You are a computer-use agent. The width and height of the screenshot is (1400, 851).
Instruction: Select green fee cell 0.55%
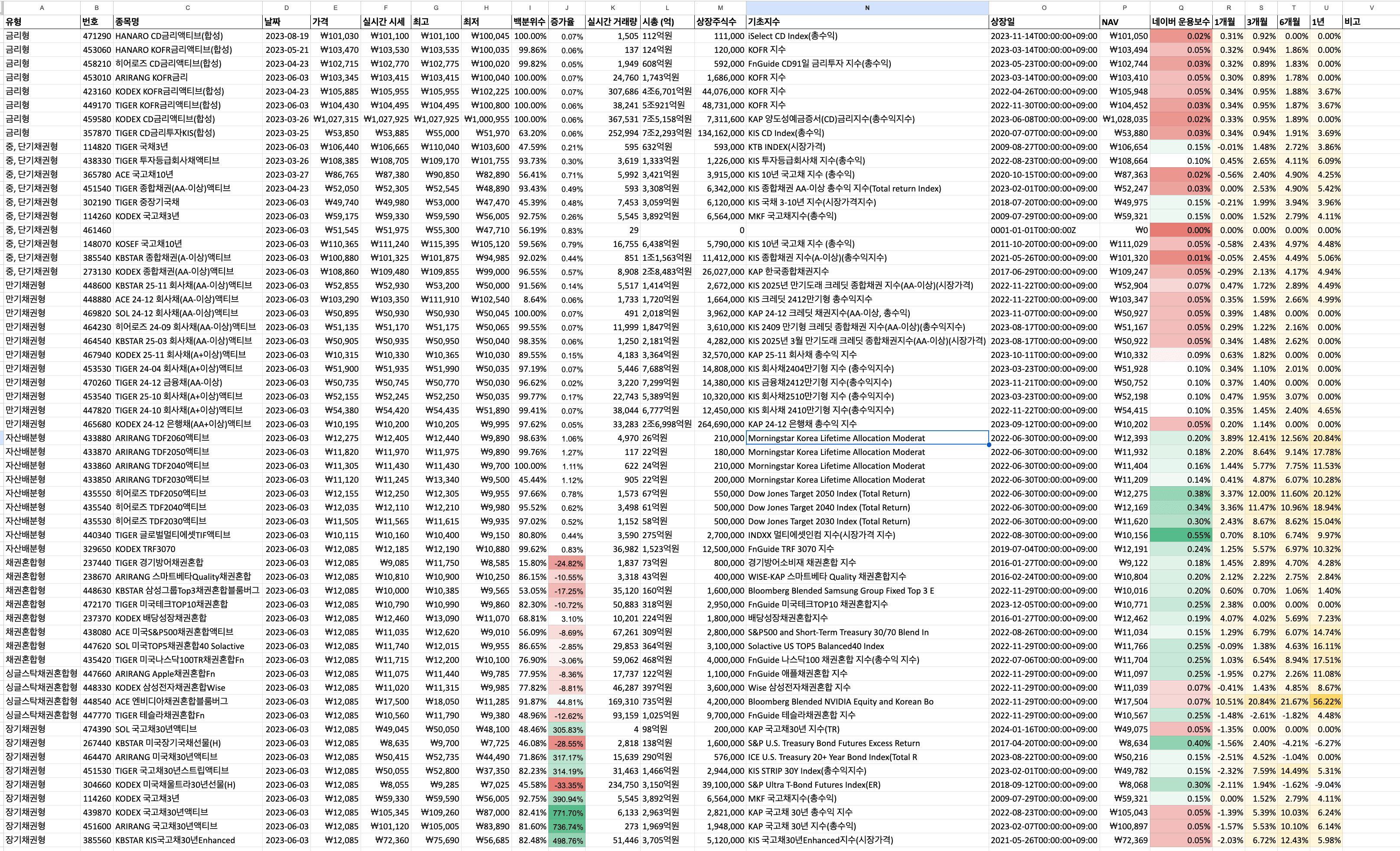1181,535
